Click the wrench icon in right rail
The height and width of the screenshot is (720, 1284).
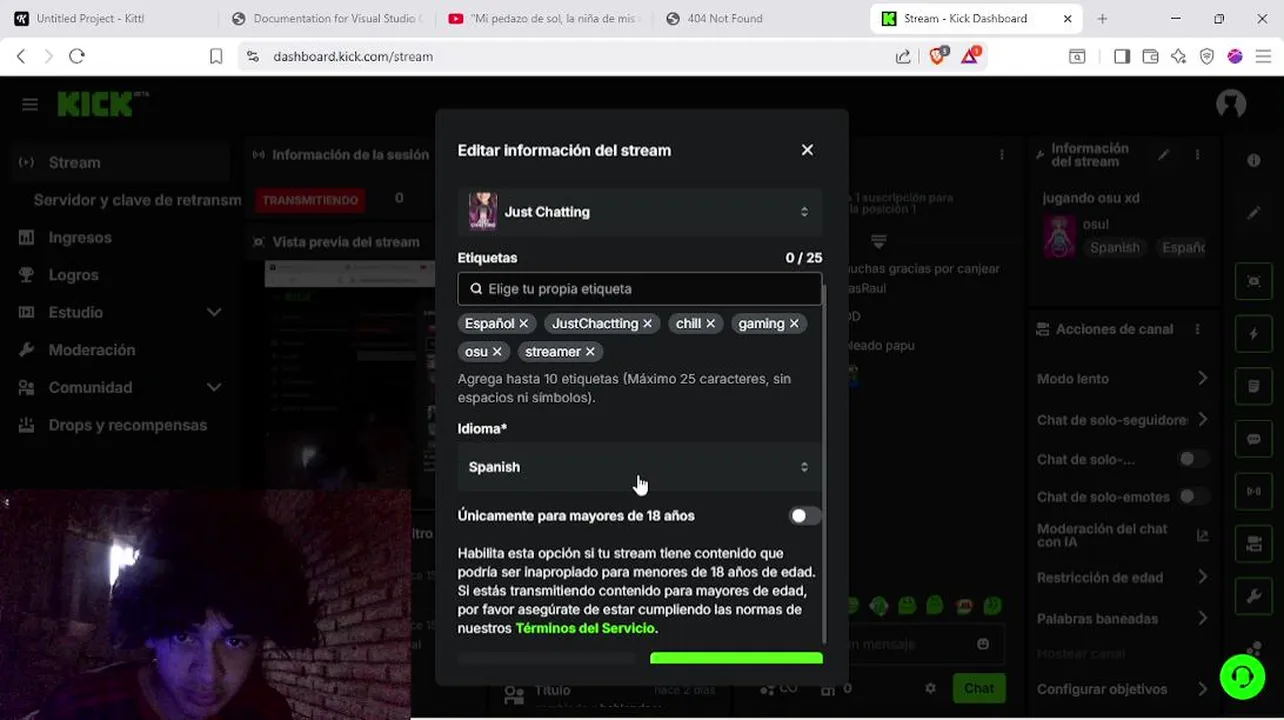coord(1254,597)
